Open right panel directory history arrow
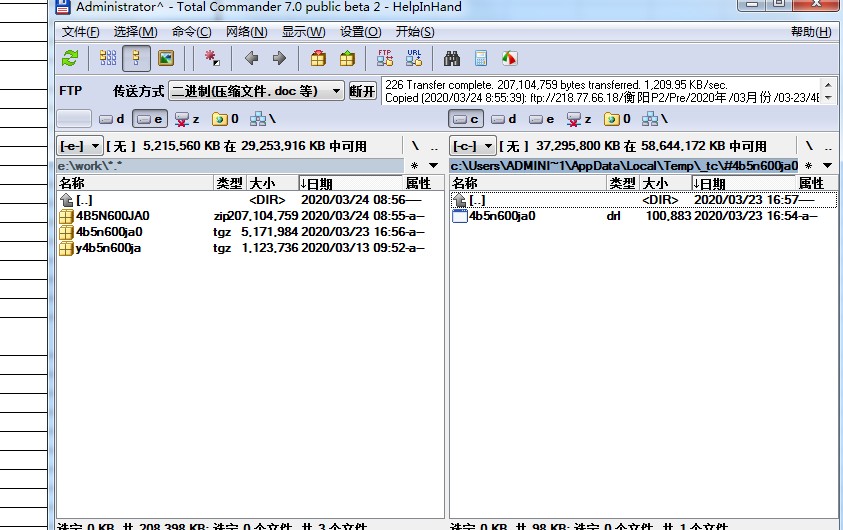 [827, 166]
